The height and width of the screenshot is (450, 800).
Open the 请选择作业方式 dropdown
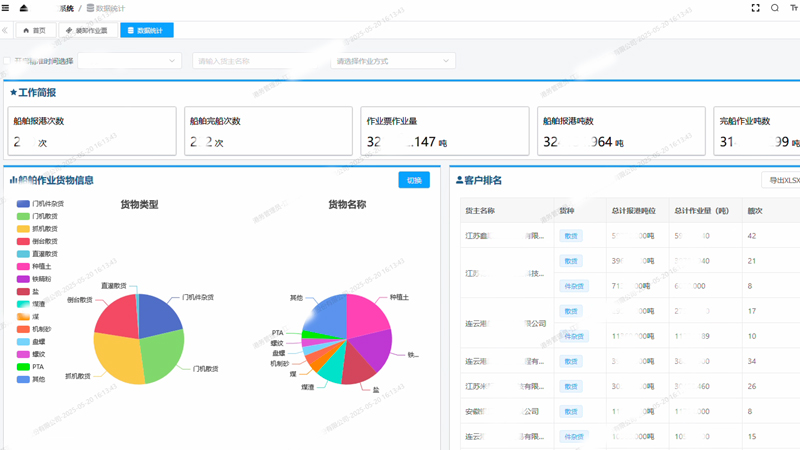click(393, 61)
